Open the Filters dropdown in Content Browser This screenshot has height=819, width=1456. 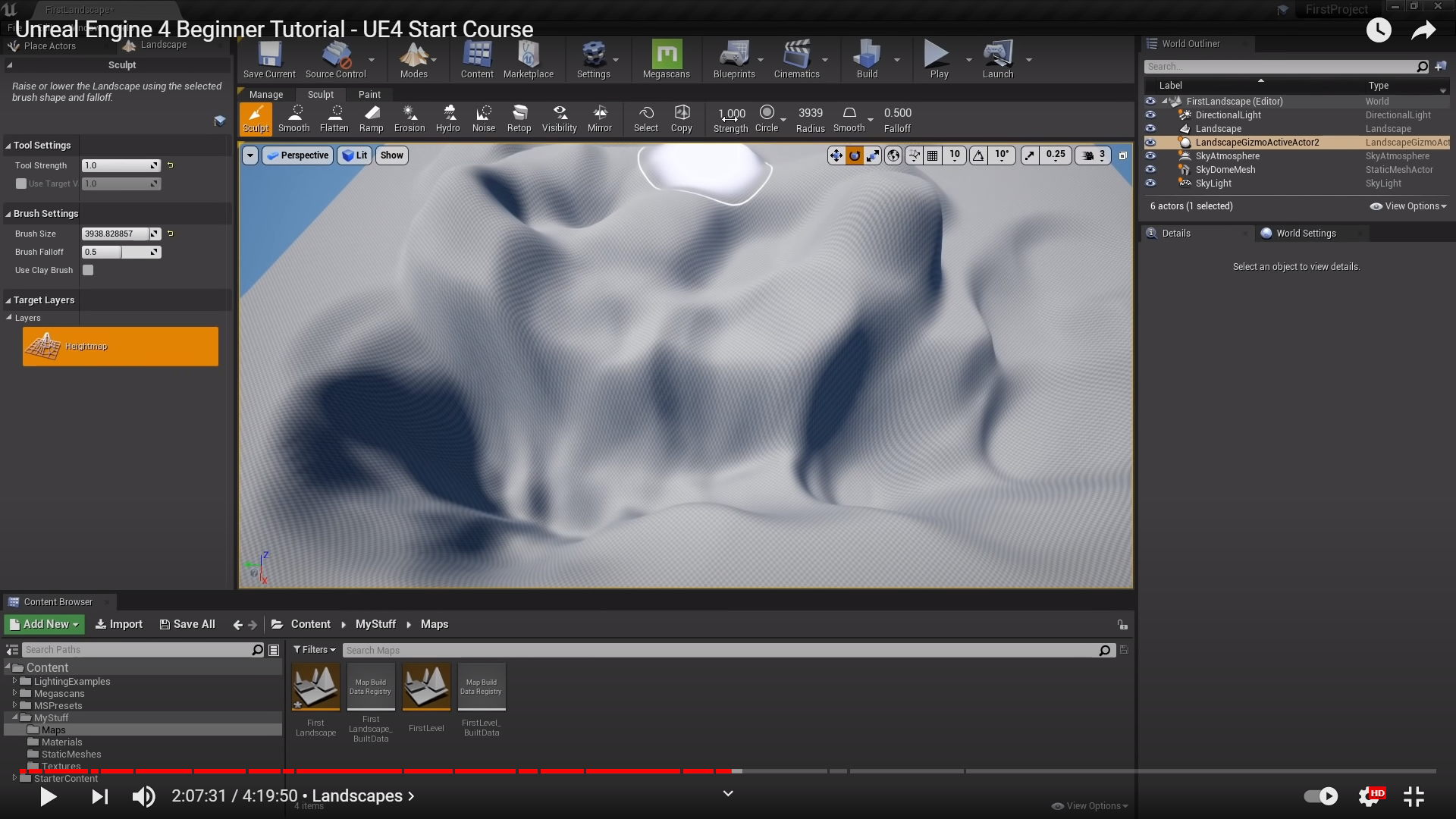(x=315, y=650)
